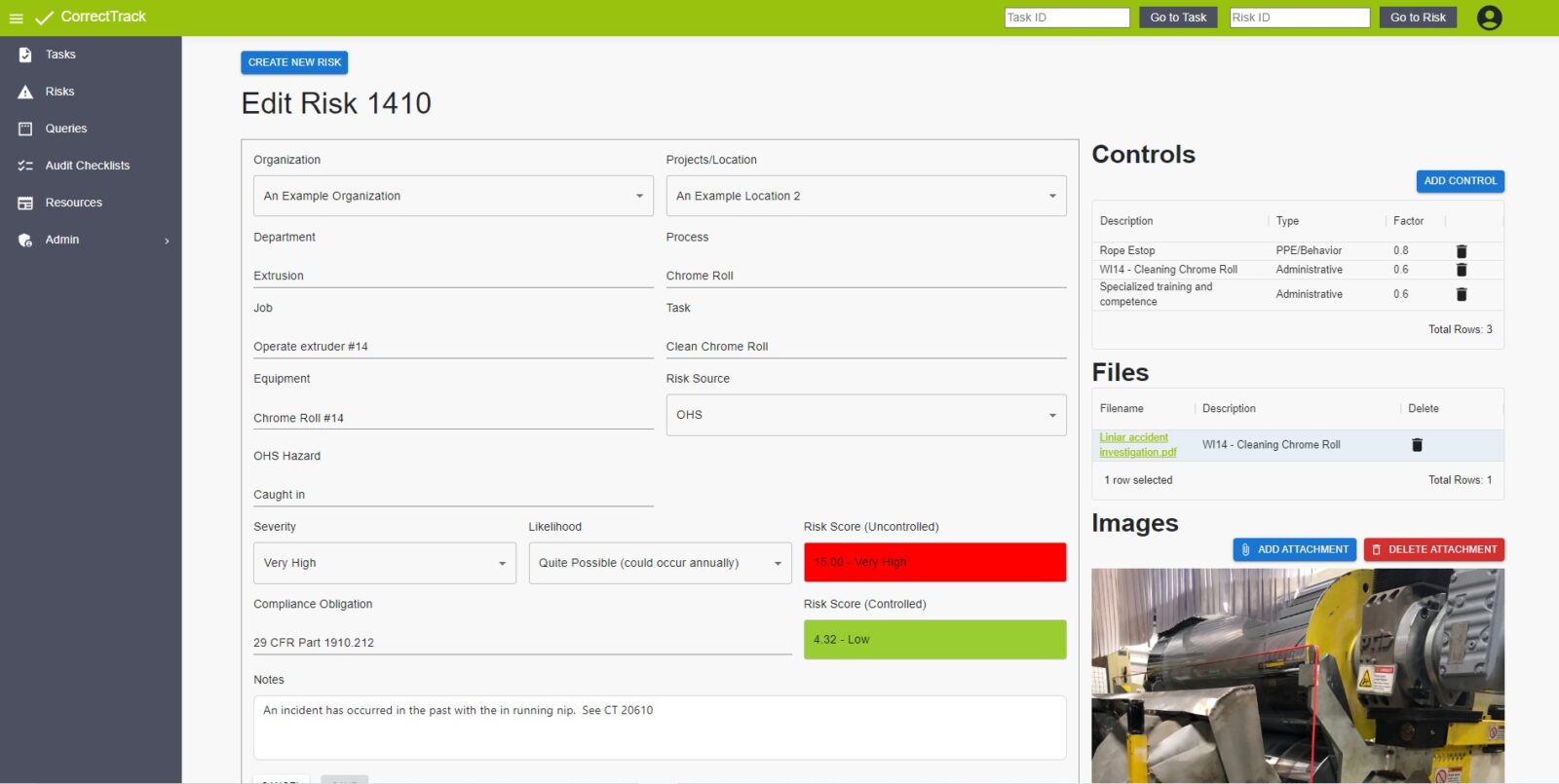Click the CorrectTrack checkmark logo
1559x784 pixels.
44,18
